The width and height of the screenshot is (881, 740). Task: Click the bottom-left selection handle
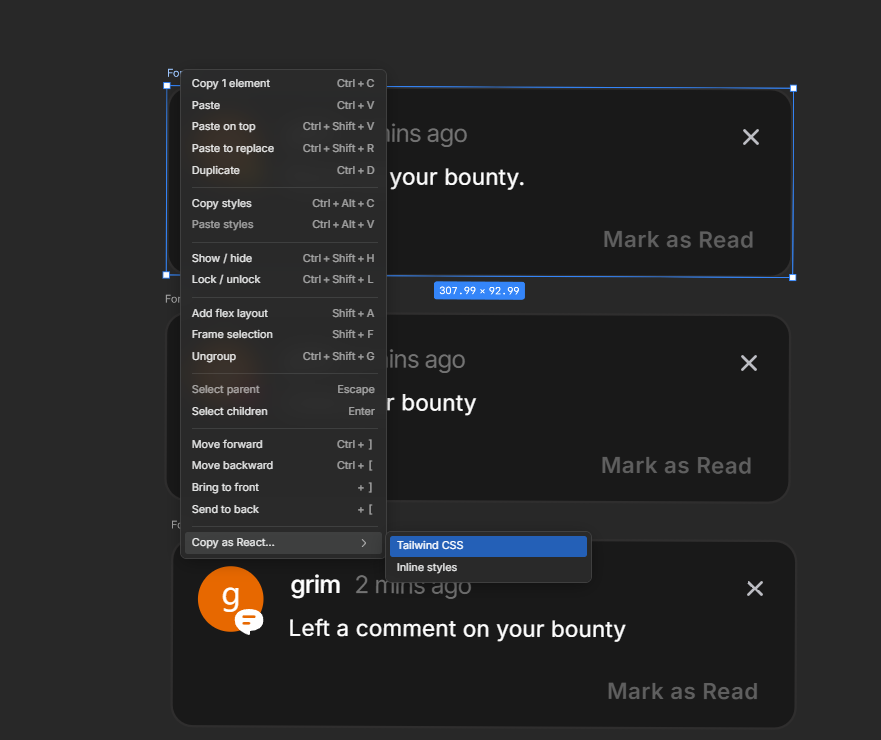pos(166,275)
